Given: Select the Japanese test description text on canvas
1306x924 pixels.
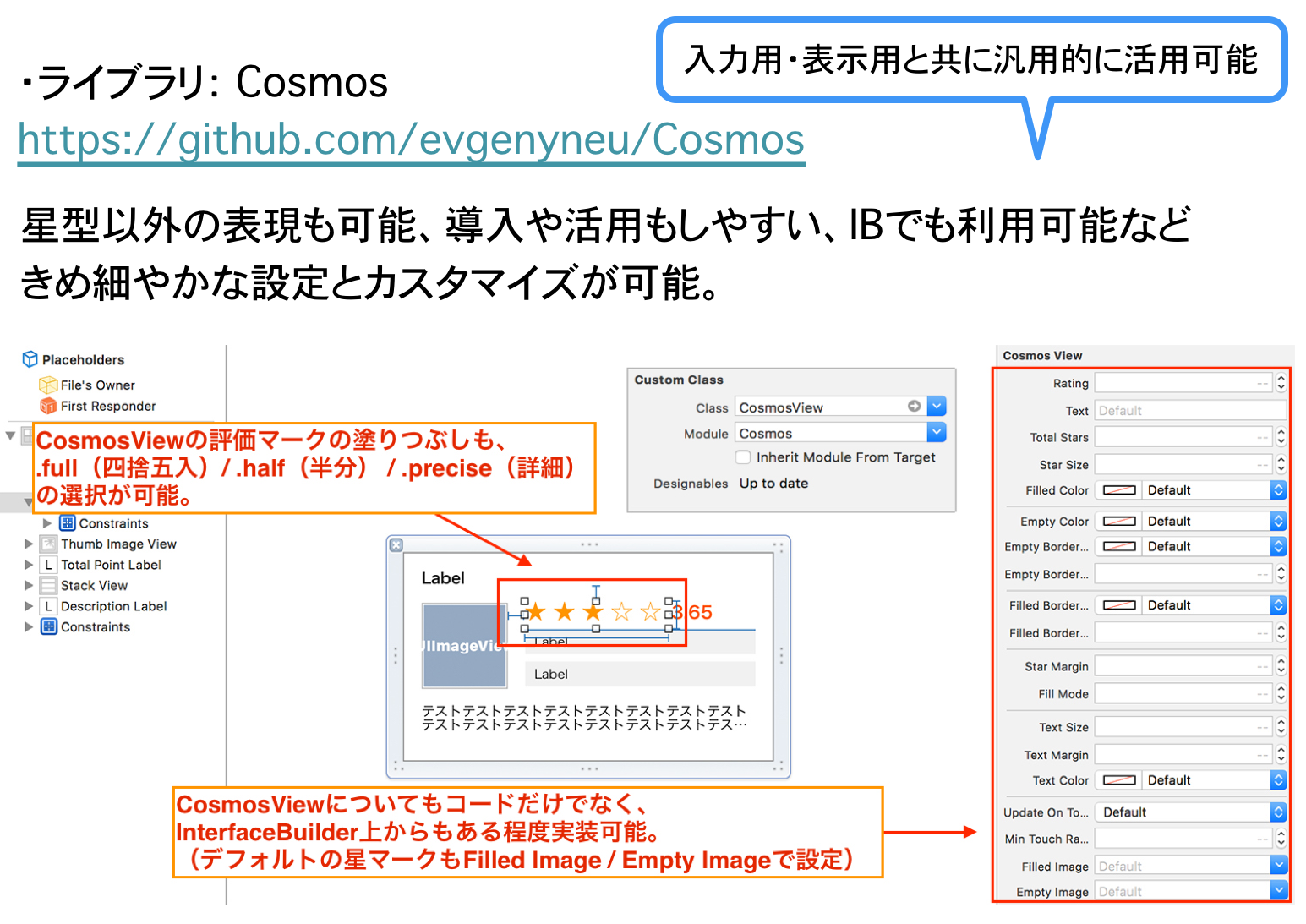Looking at the screenshot, I should tap(585, 718).
